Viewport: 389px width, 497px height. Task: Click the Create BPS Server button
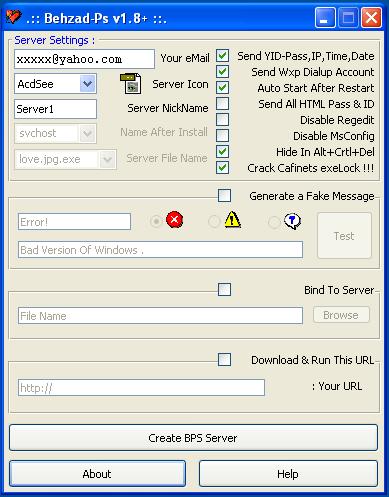click(193, 438)
